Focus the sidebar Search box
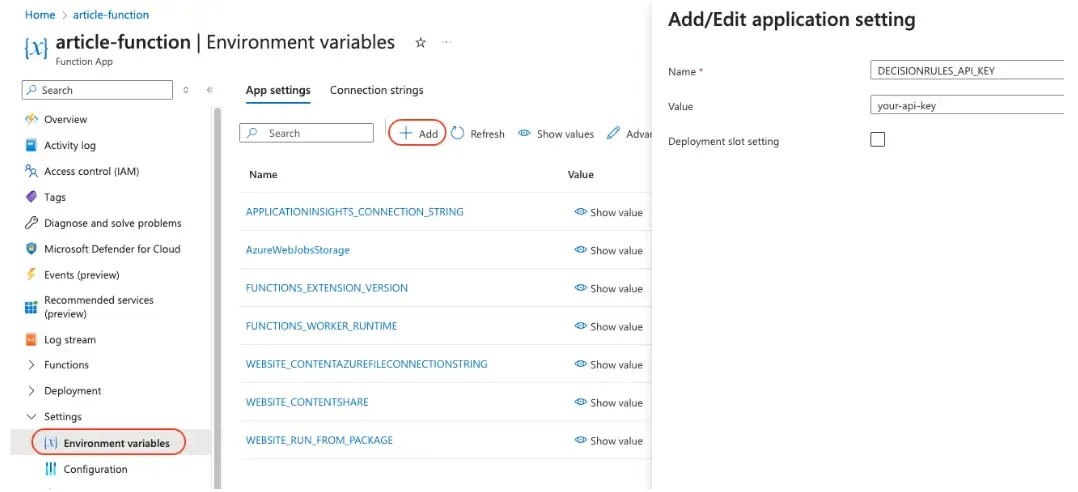 pyautogui.click(x=98, y=90)
